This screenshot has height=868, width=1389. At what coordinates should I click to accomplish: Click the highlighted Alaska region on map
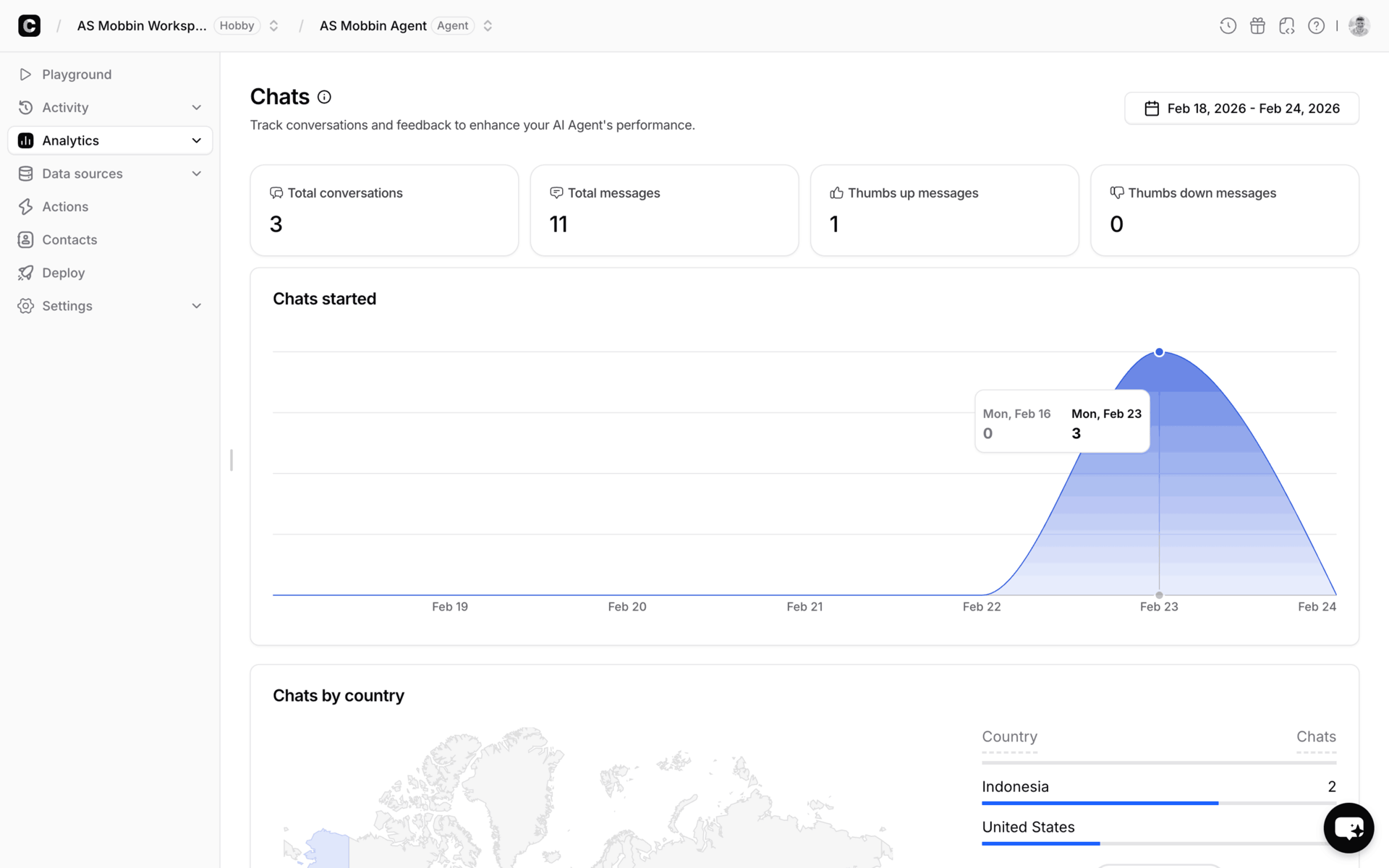(328, 848)
